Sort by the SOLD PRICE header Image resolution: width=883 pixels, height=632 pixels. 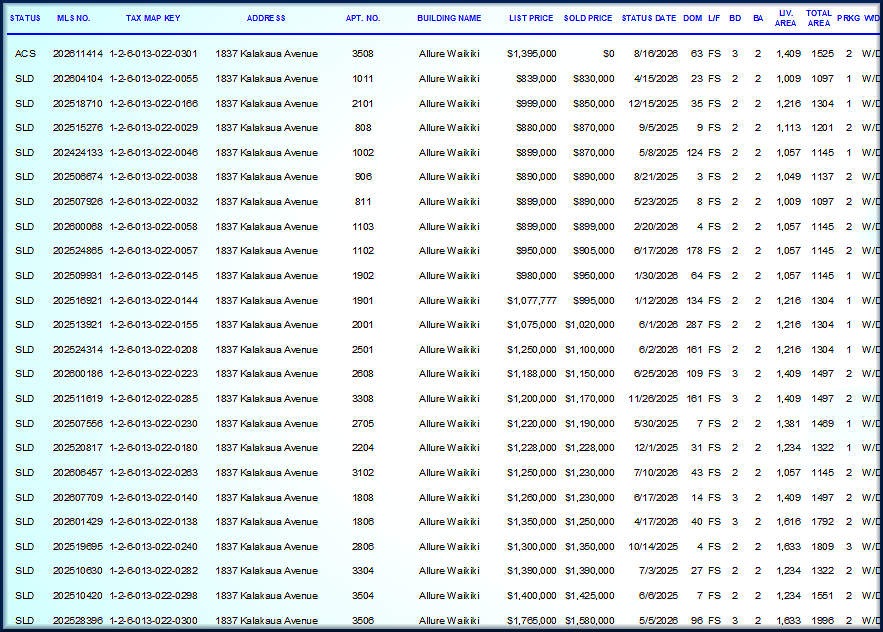pyautogui.click(x=587, y=18)
